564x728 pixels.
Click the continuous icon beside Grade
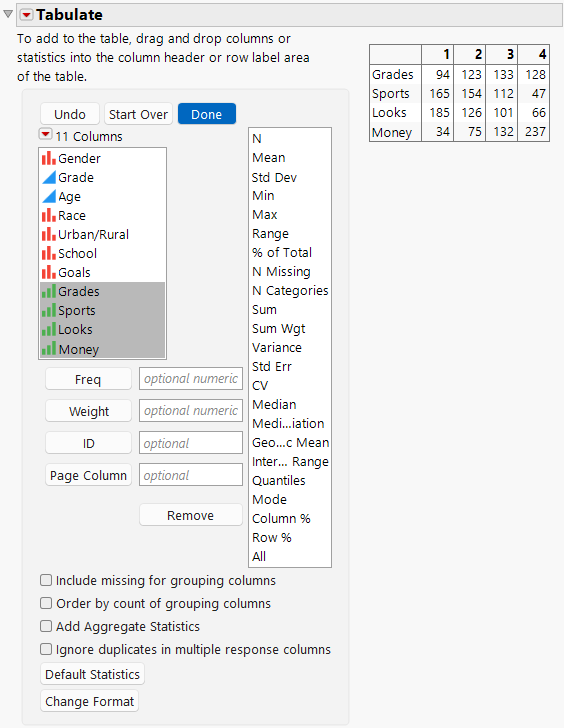(48, 177)
